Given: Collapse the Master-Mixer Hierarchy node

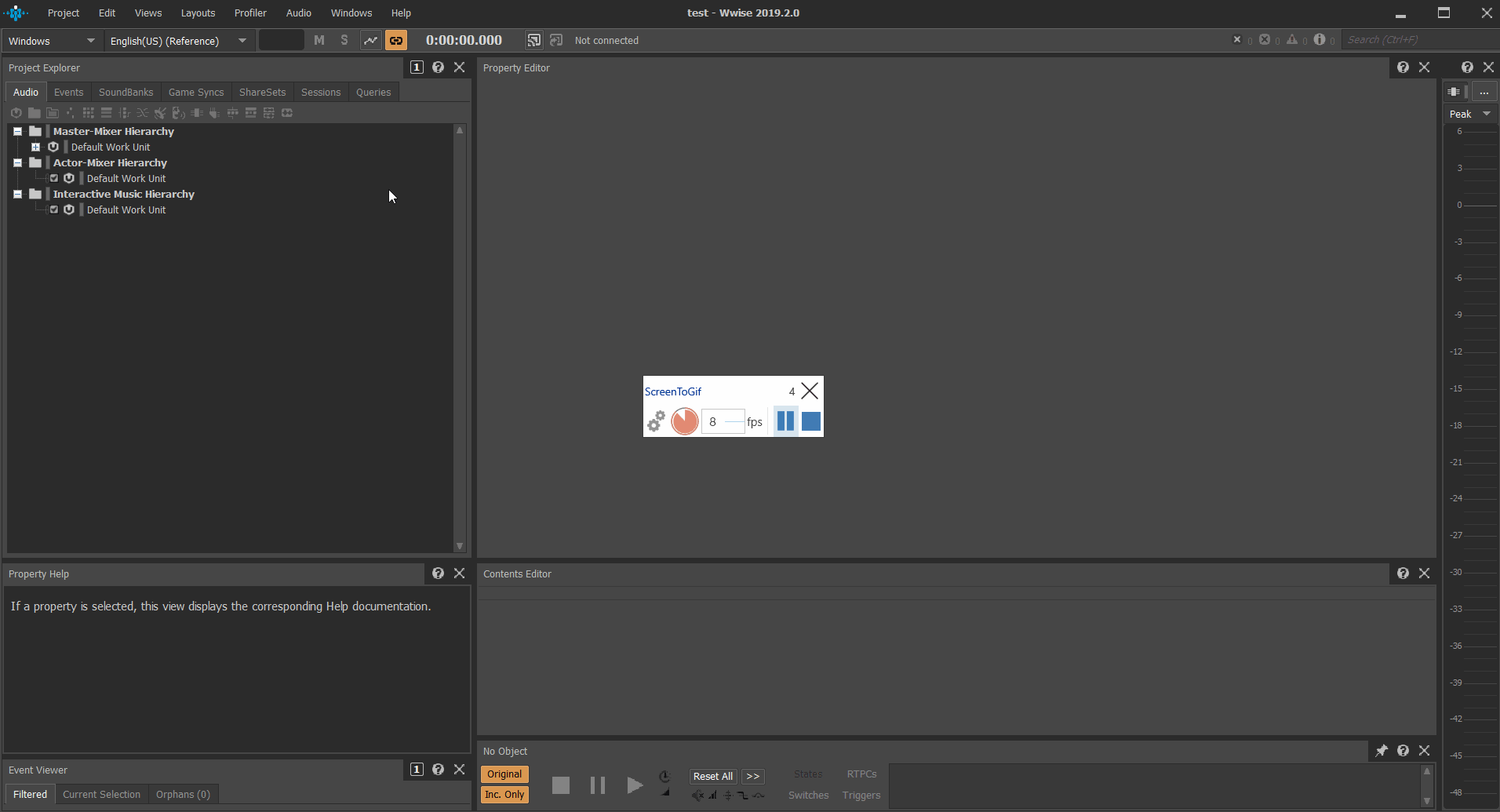Looking at the screenshot, I should point(17,131).
